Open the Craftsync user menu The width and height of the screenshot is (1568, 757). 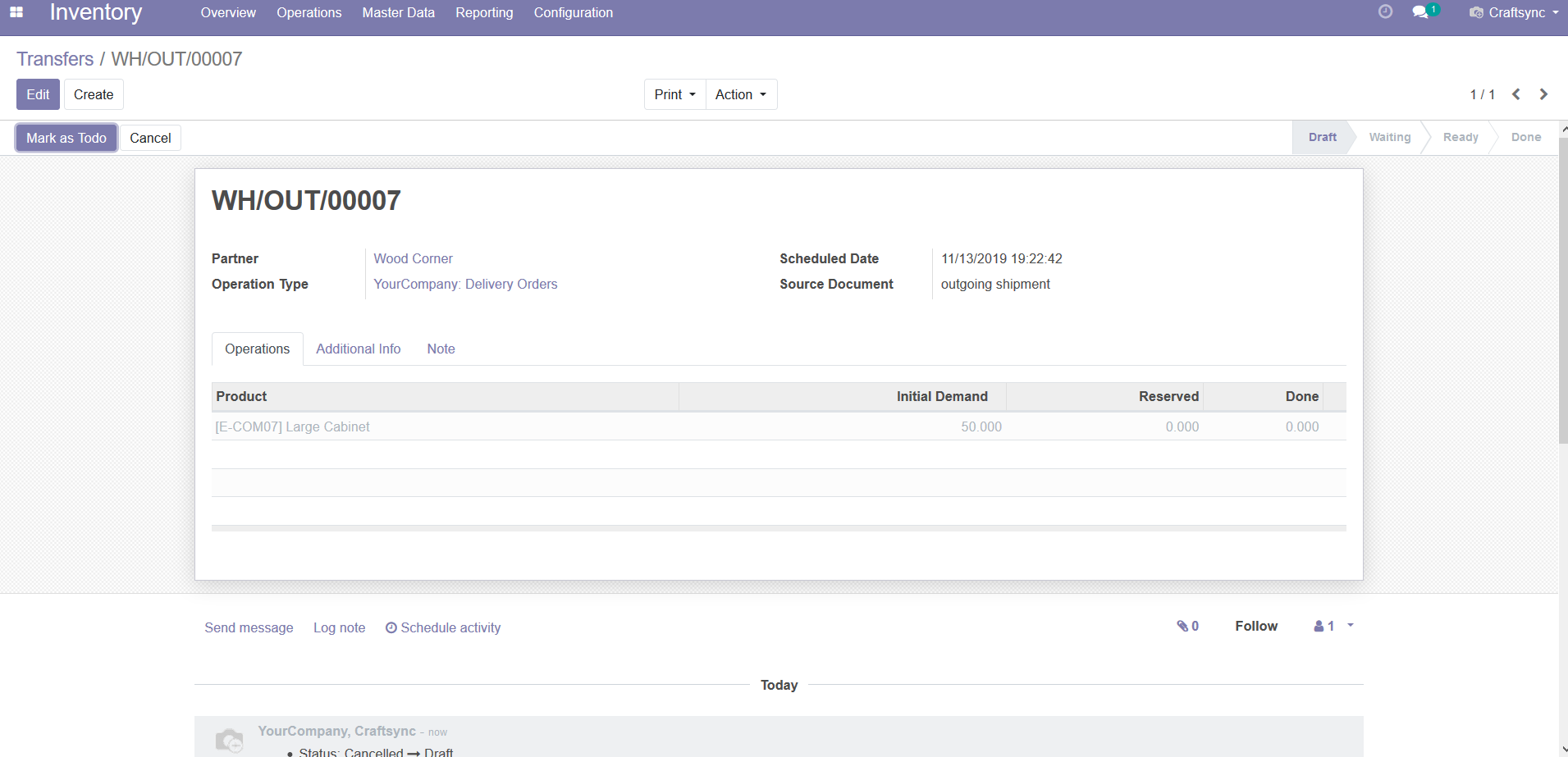tap(1515, 12)
